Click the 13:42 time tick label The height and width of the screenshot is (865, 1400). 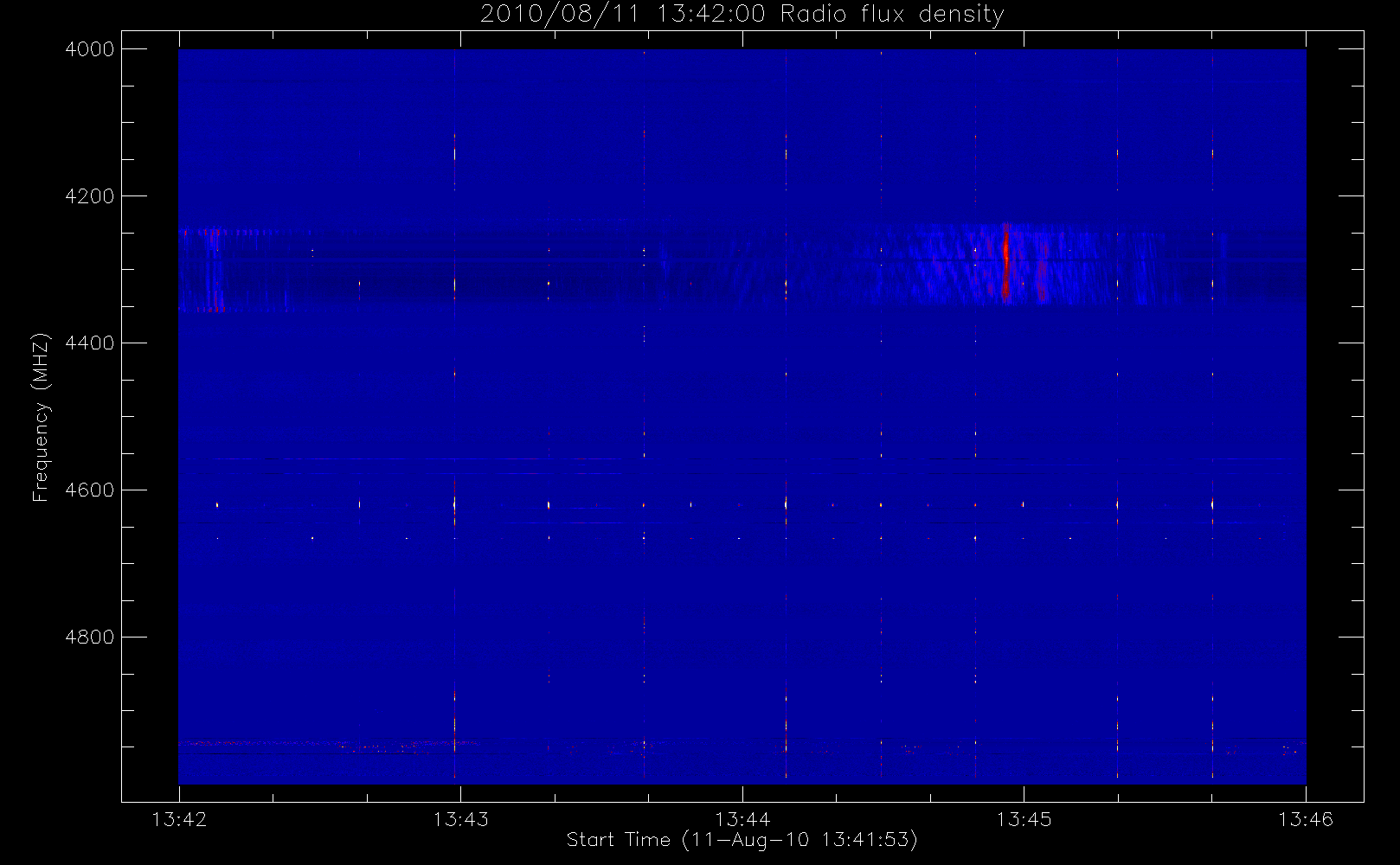click(x=179, y=819)
